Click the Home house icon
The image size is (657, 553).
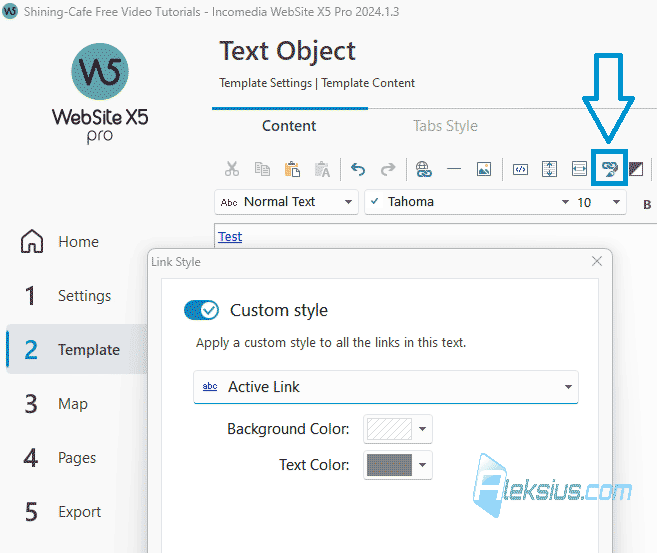[x=32, y=242]
